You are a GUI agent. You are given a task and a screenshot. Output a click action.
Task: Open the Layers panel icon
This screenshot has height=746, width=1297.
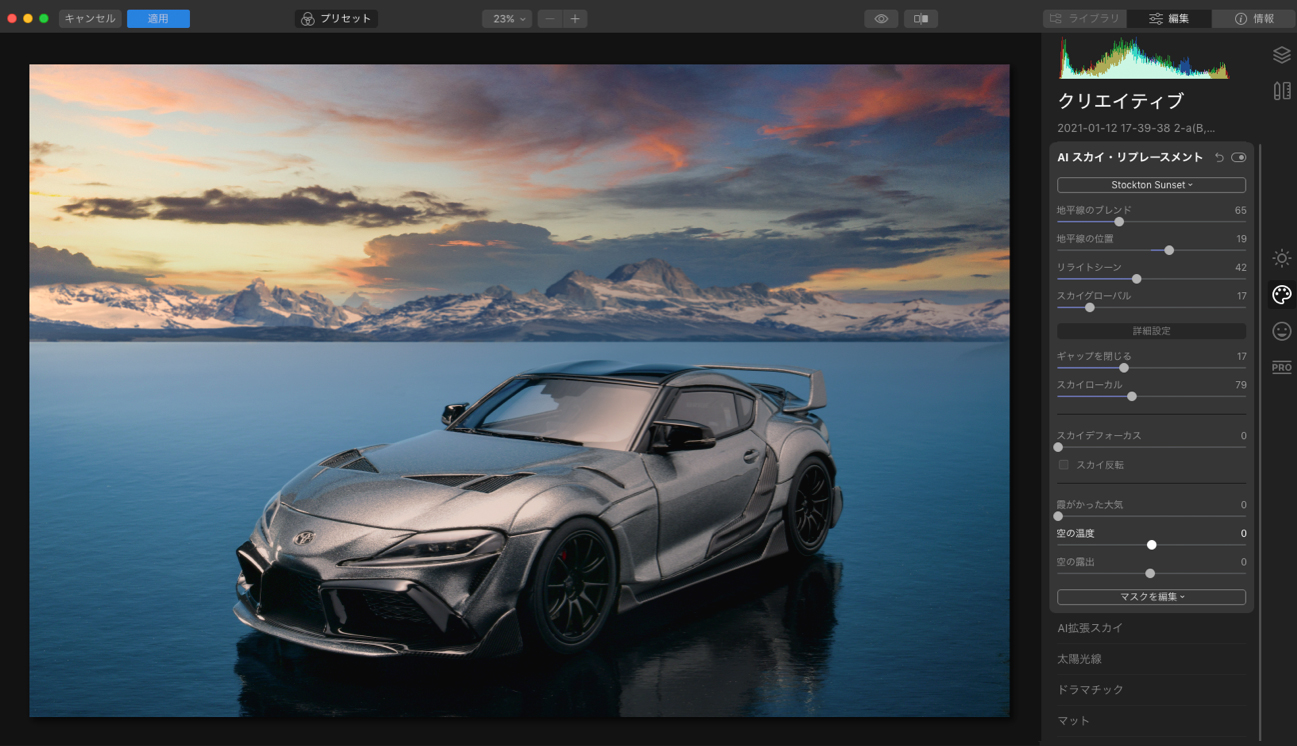pos(1281,56)
